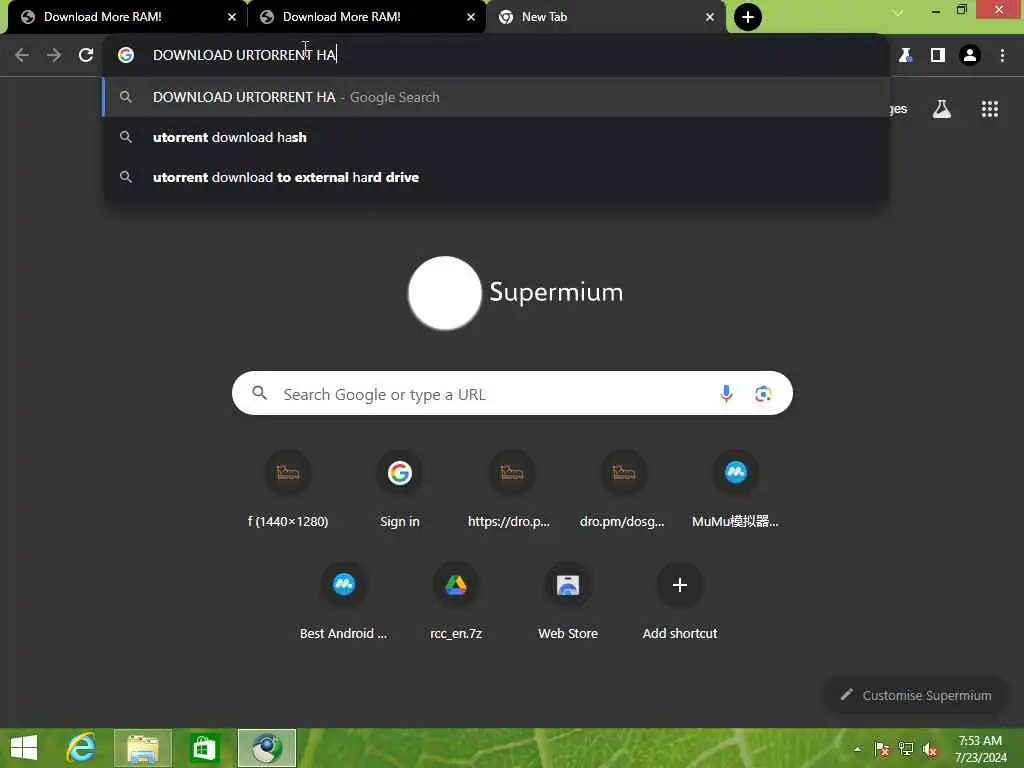
Task: Choose utorrent download to external hard drive
Action: click(496, 178)
